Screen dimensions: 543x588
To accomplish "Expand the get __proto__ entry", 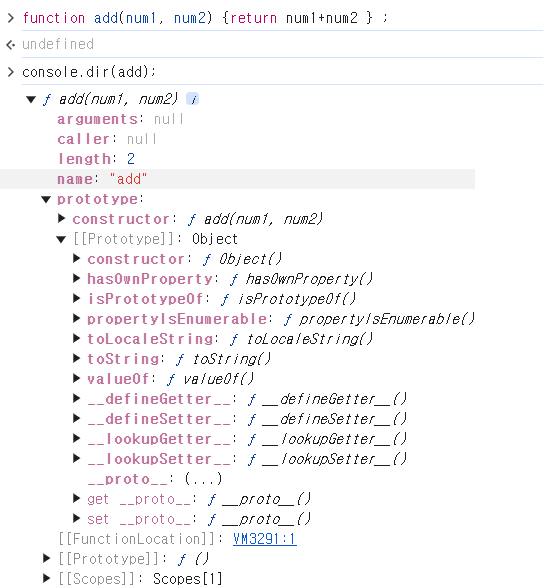I will (x=76, y=498).
